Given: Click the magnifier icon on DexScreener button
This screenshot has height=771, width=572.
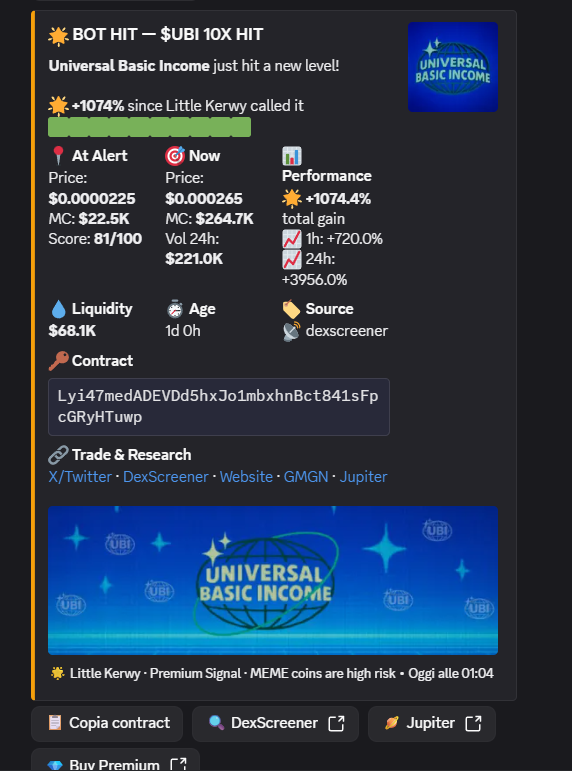Looking at the screenshot, I should pos(216,723).
